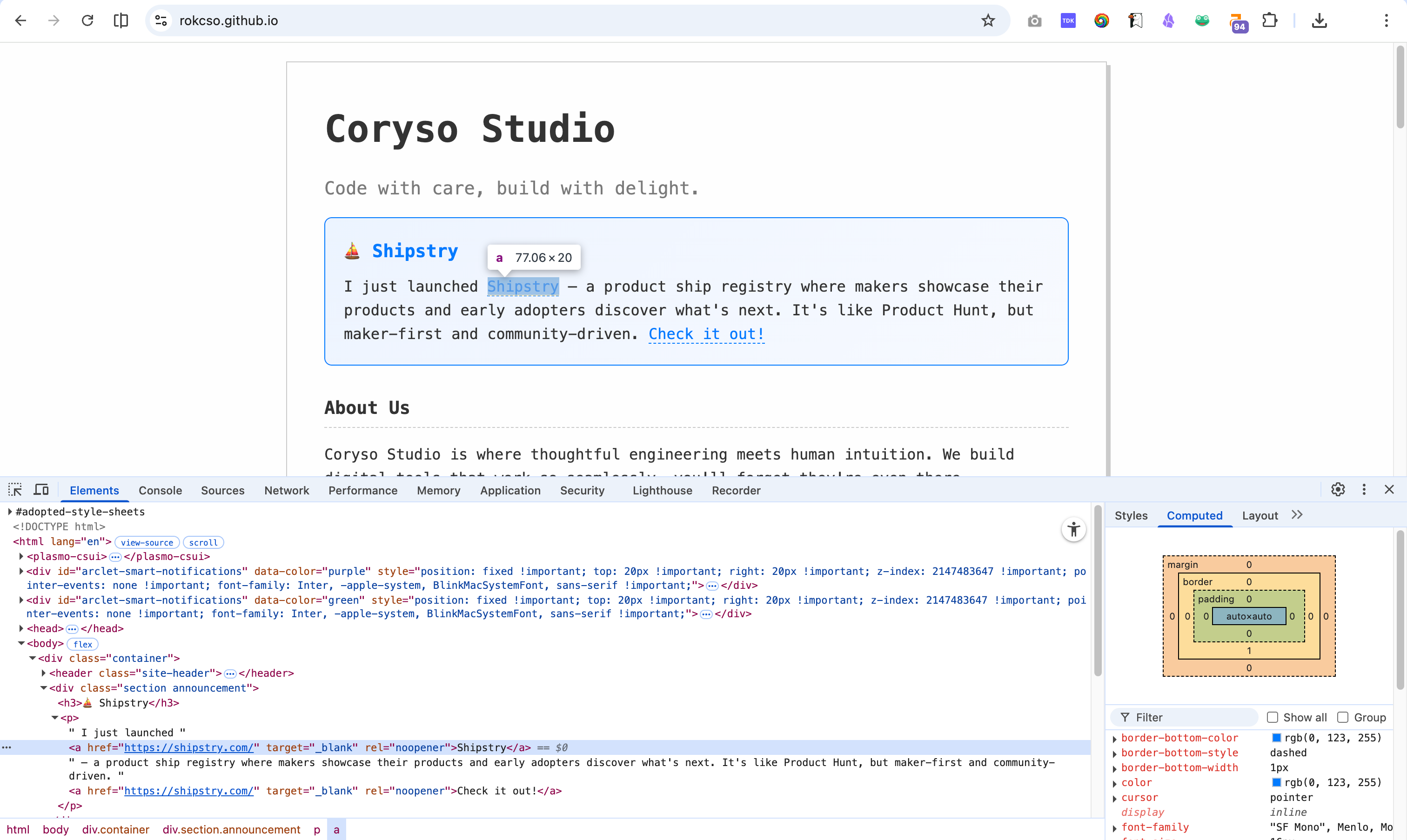Switch to the Console tab
1407x840 pixels.
(160, 490)
